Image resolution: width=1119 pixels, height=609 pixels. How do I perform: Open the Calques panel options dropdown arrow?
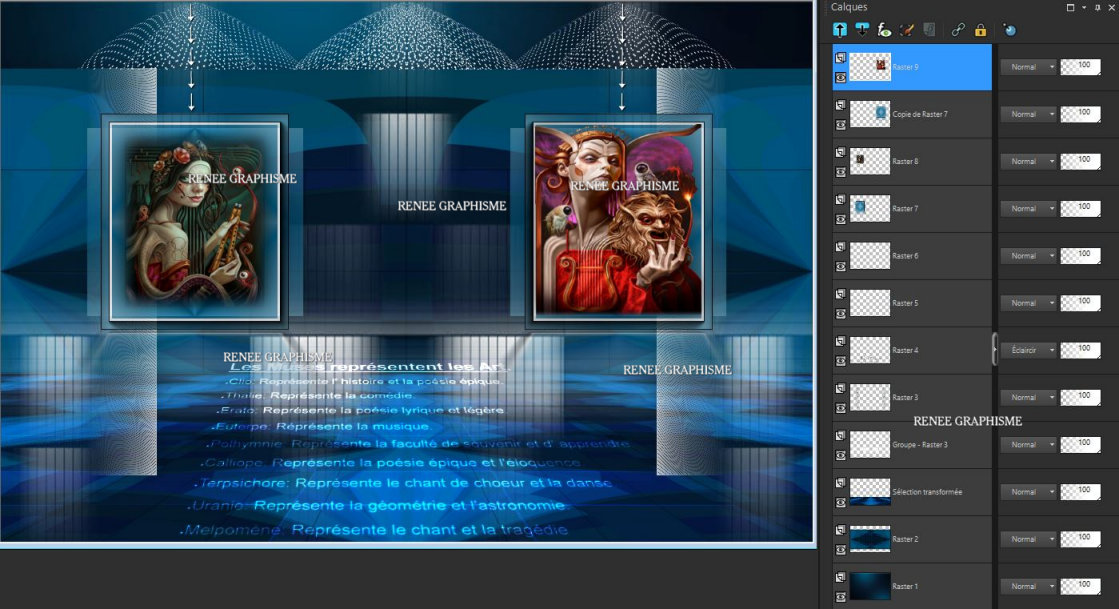(x=1084, y=7)
